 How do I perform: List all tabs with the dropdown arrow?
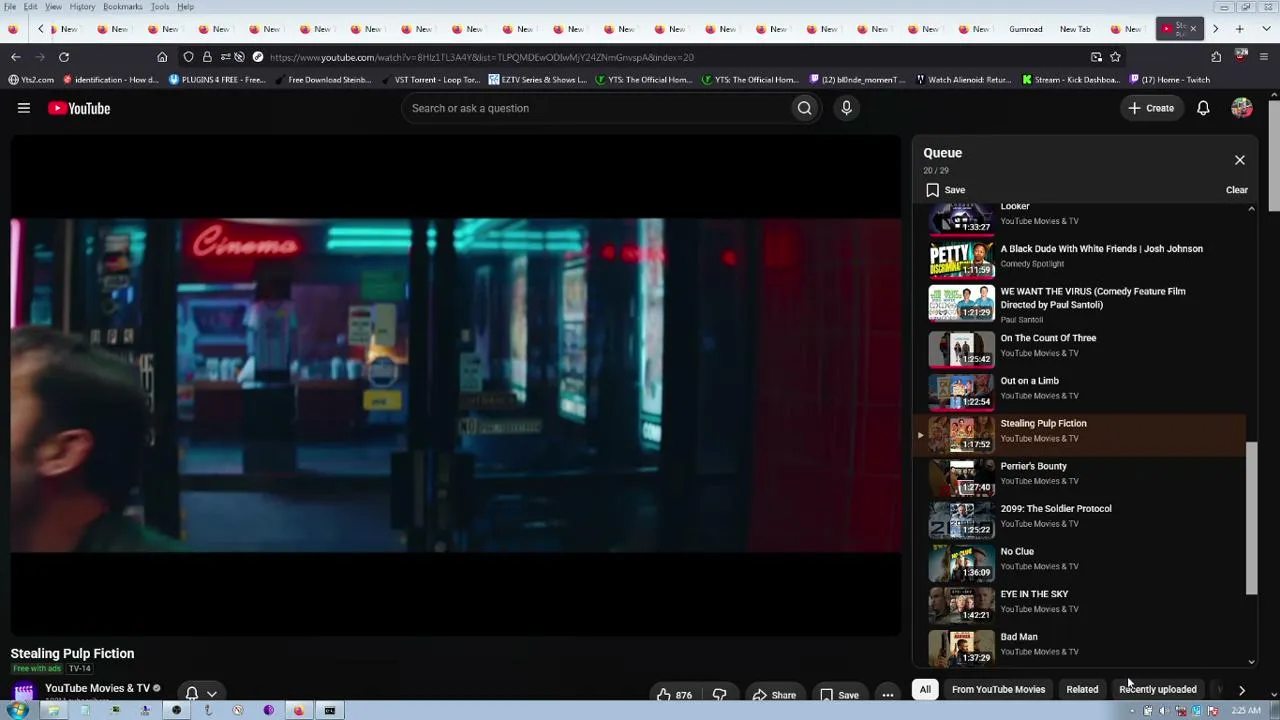point(1264,29)
